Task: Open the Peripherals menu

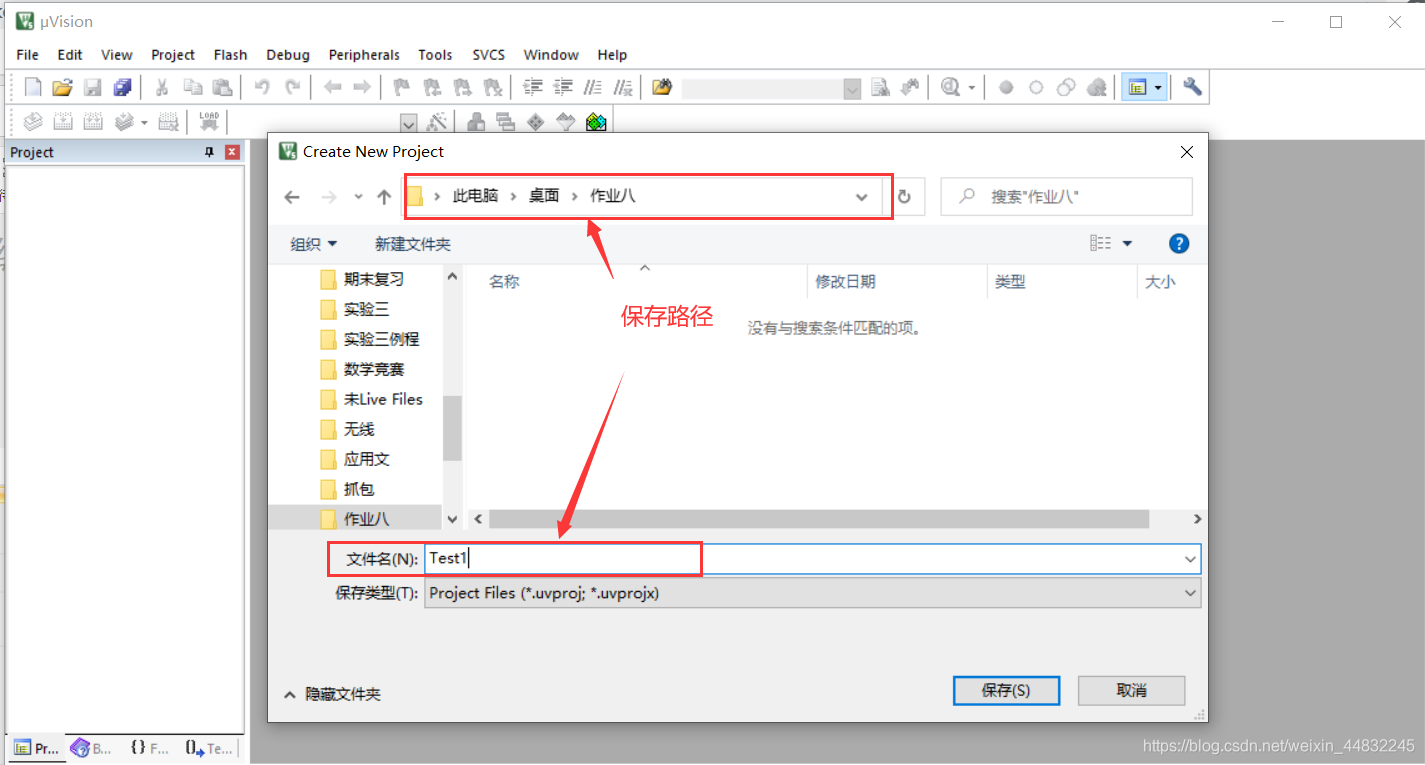Action: coord(364,55)
